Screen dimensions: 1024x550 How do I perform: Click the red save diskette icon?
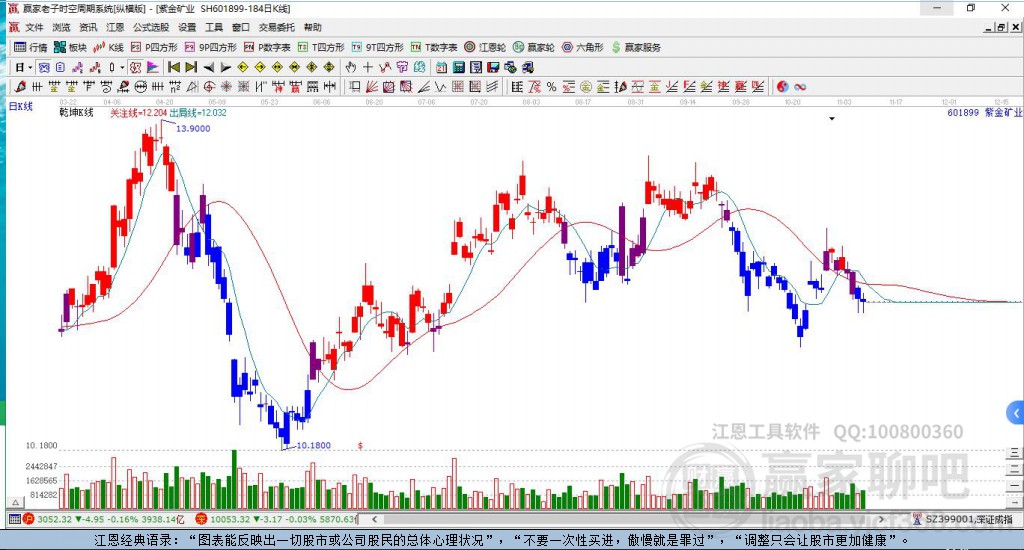(493, 67)
